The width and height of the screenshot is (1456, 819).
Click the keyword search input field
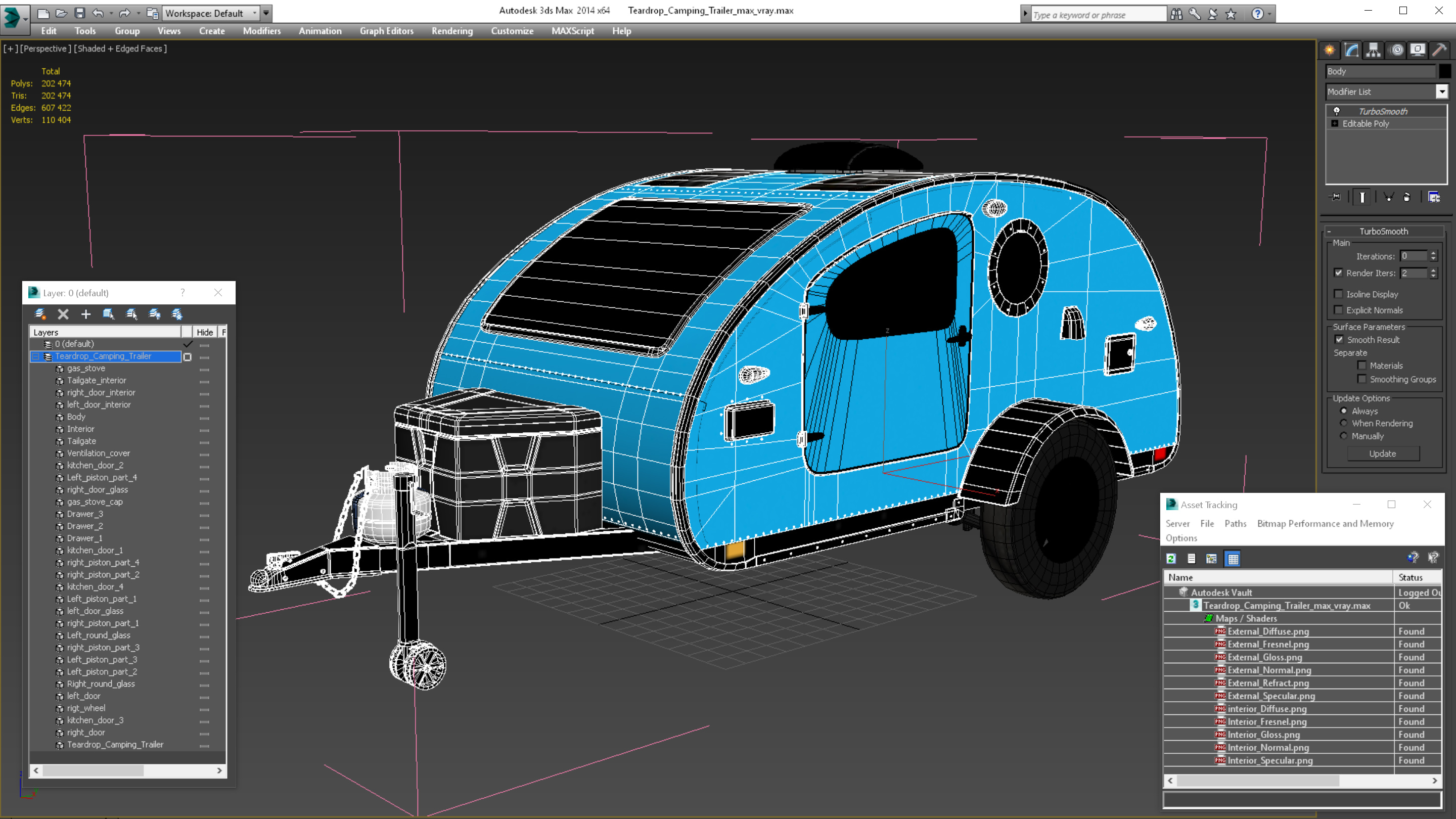tap(1098, 15)
